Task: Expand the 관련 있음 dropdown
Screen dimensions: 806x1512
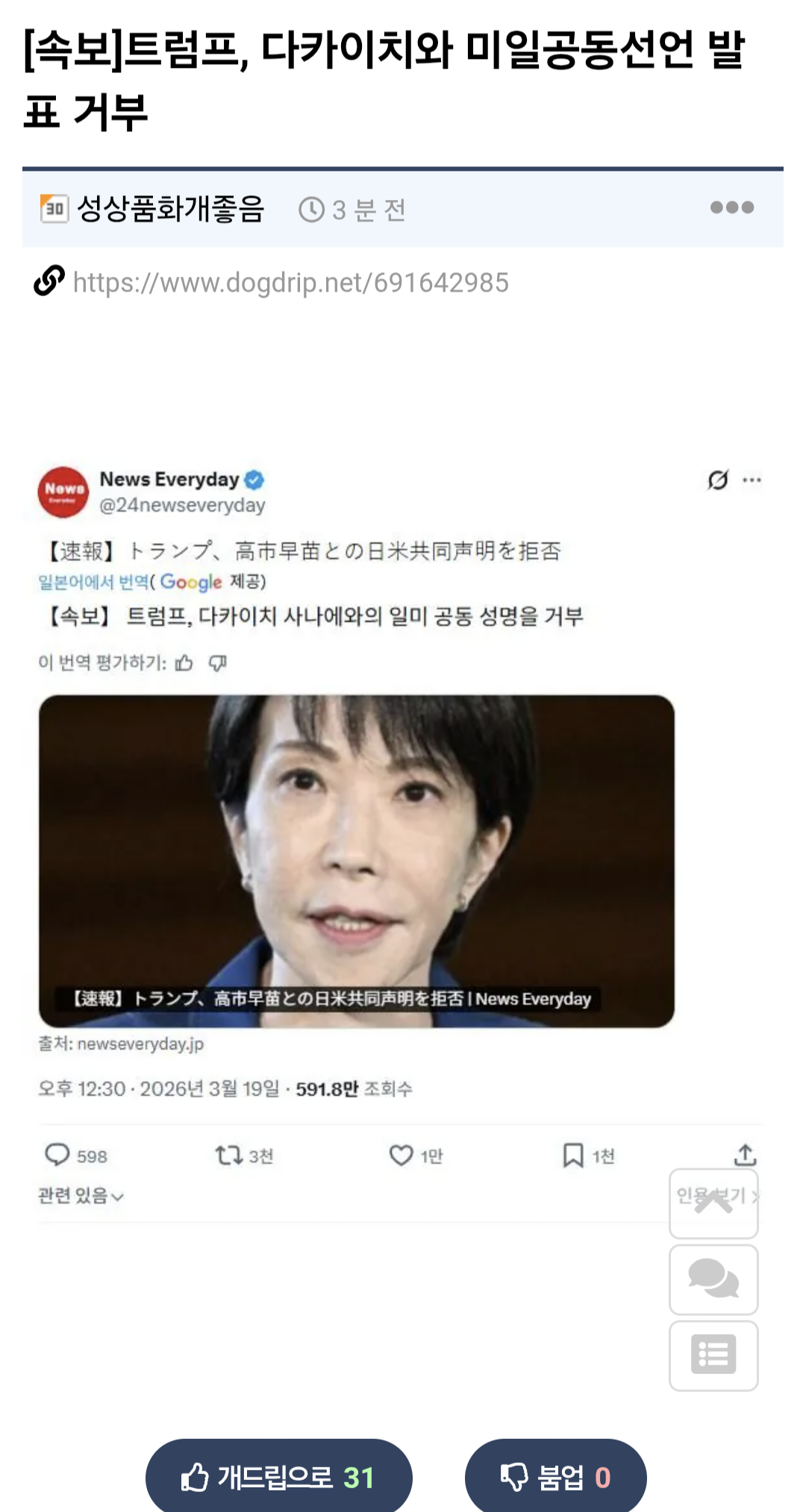Action: click(81, 1196)
